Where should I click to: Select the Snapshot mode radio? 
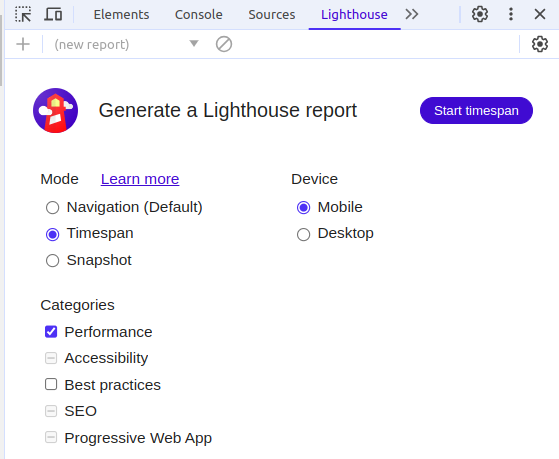point(52,261)
